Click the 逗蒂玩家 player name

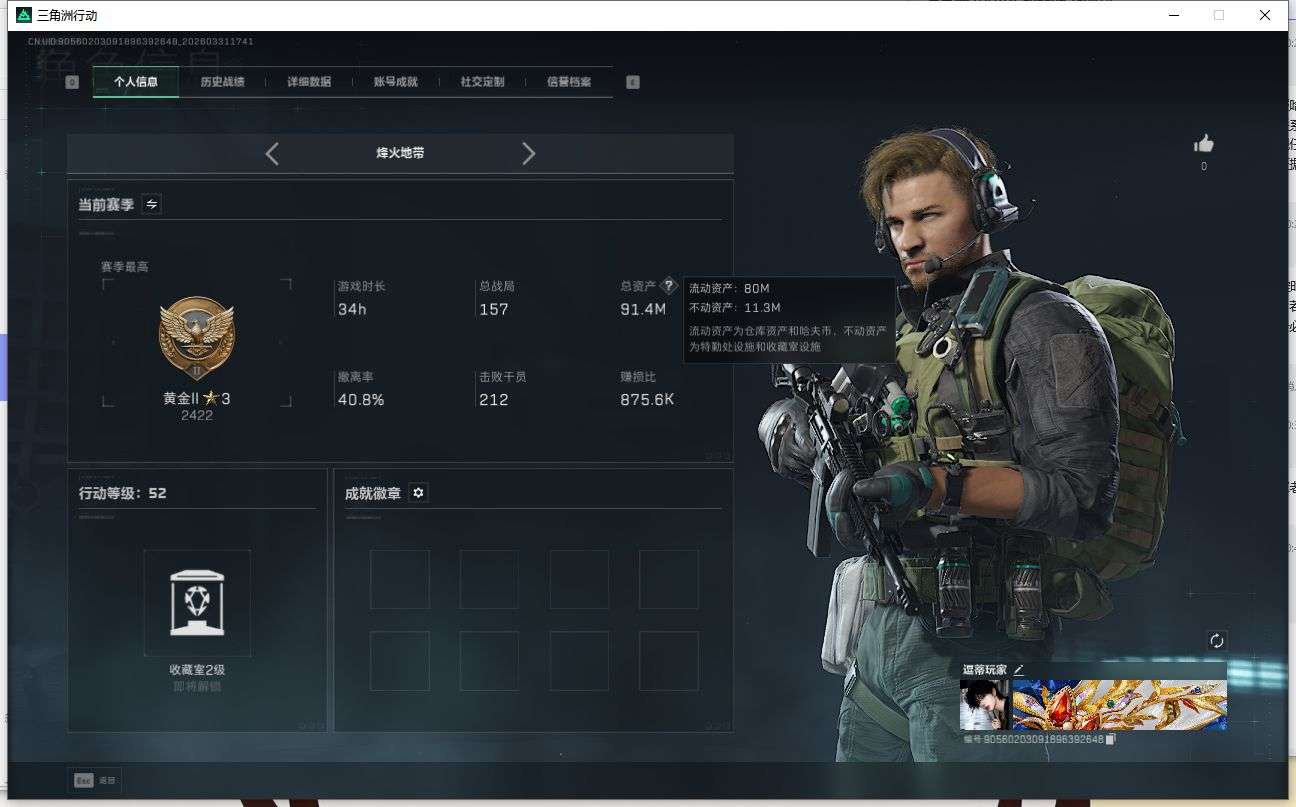click(985, 669)
